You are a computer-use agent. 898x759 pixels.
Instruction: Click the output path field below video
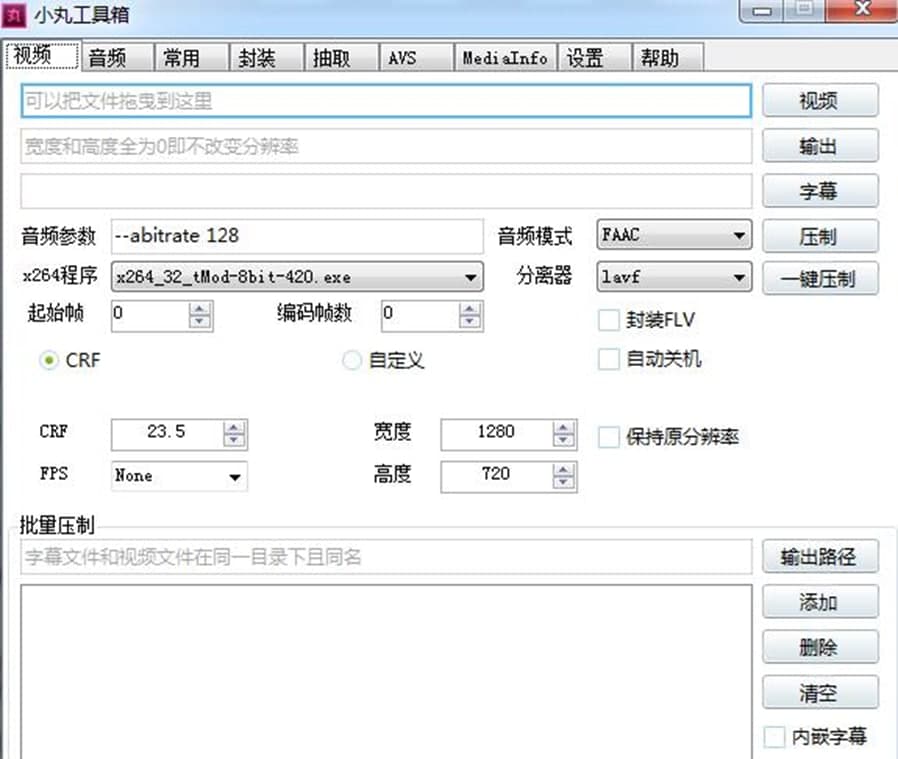tap(386, 146)
